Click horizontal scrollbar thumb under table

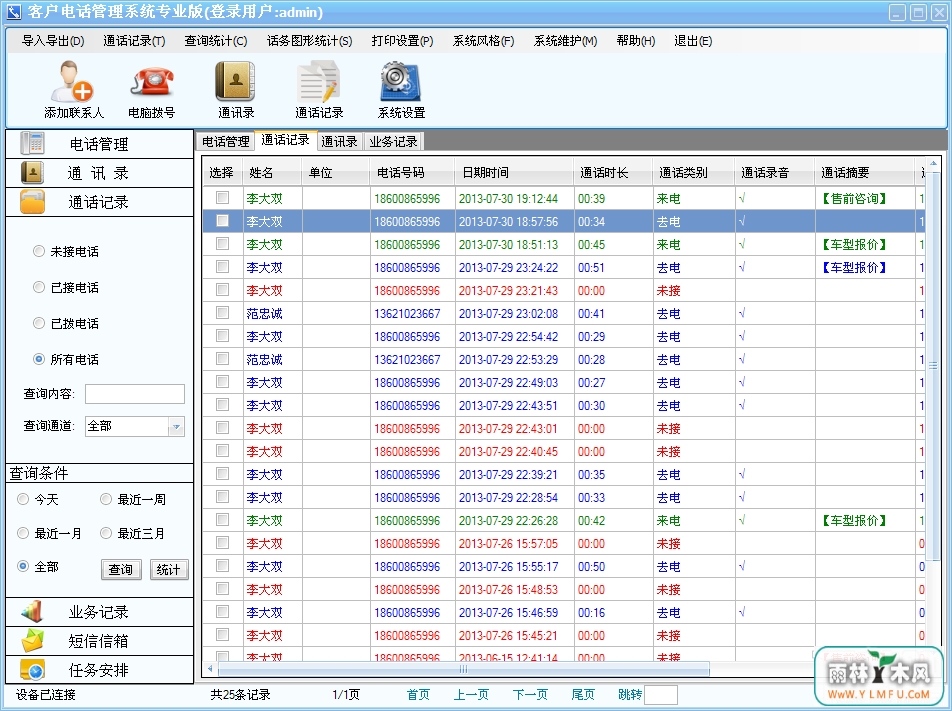click(x=463, y=668)
